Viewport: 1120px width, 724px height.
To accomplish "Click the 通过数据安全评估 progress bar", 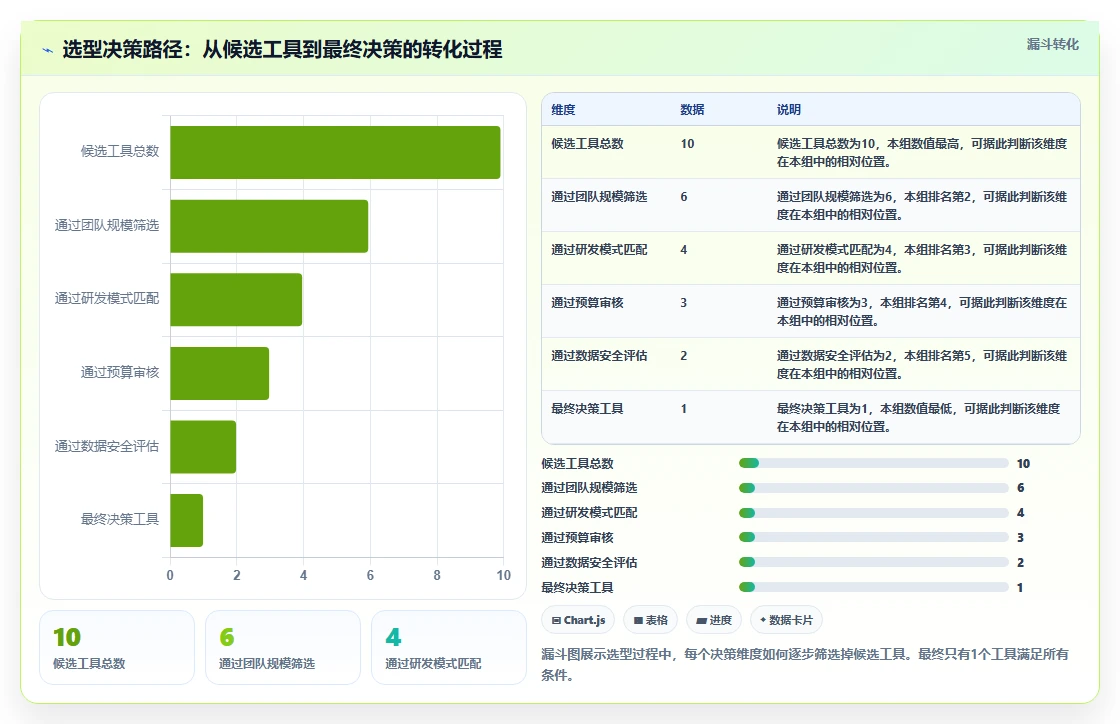I will click(x=874, y=562).
